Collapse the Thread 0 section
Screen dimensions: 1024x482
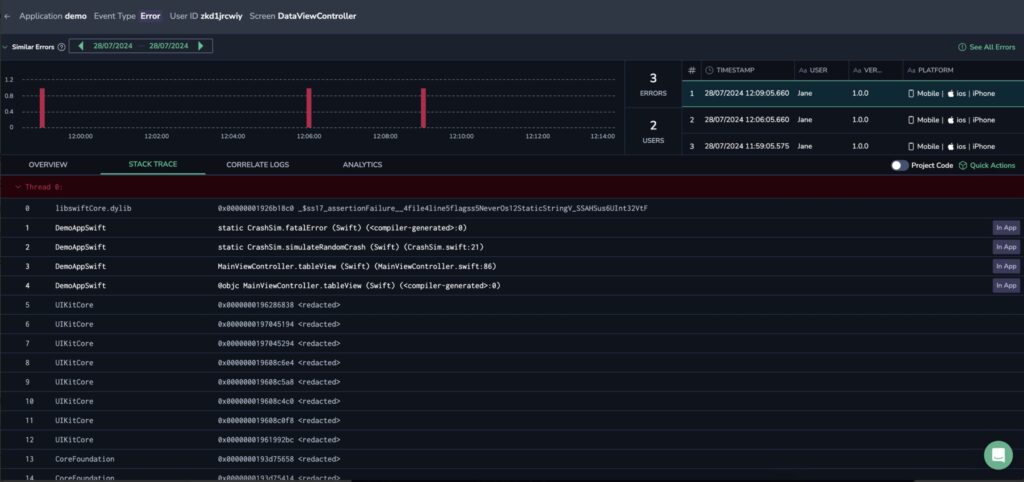pos(18,187)
